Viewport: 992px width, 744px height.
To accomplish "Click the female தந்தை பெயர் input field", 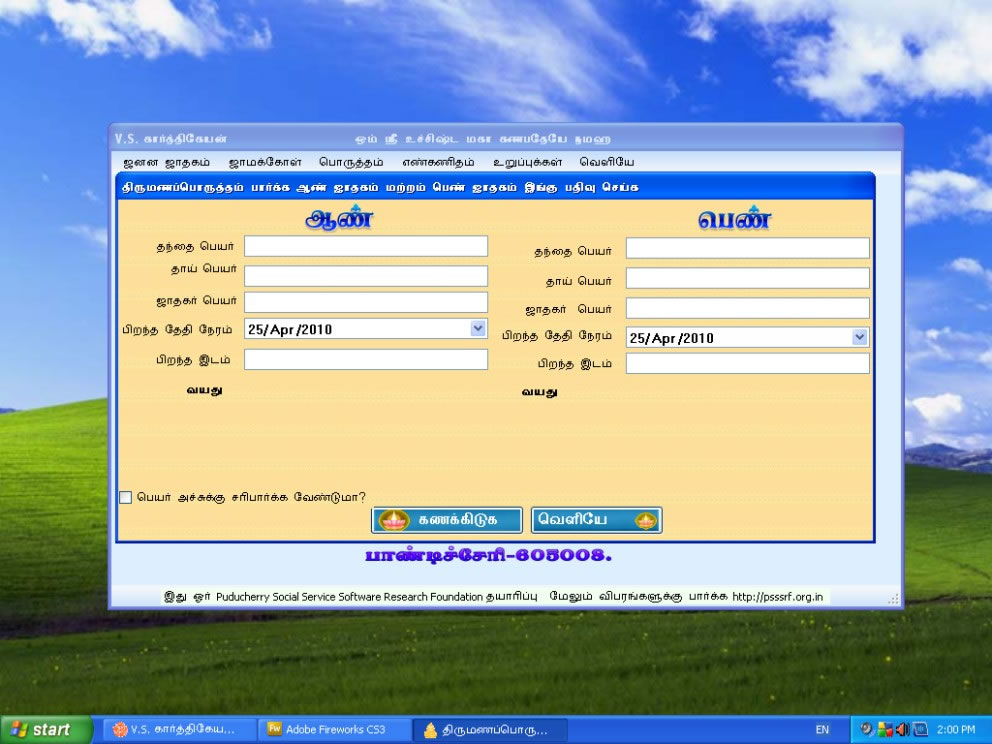I will click(748, 248).
